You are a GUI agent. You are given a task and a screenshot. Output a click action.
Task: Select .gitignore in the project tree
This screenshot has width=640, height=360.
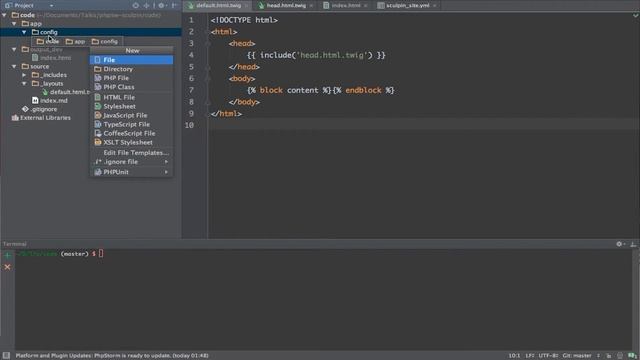click(x=44, y=109)
